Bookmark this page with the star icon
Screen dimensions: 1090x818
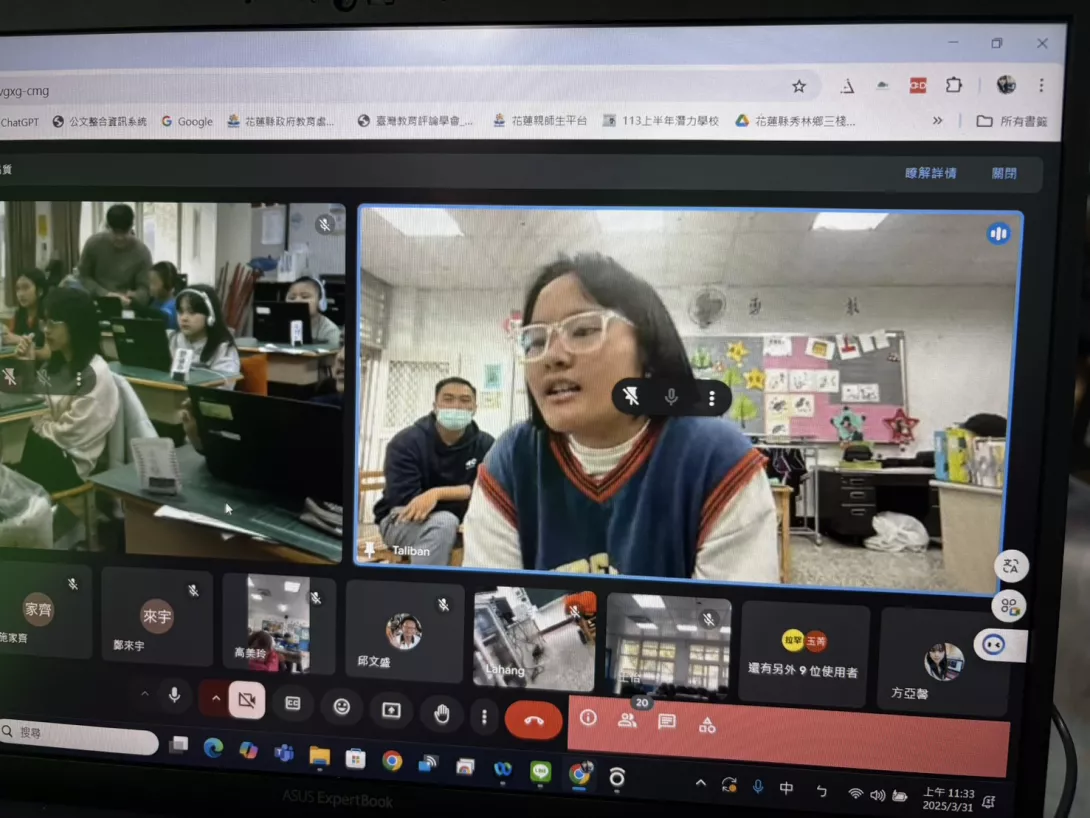(799, 86)
